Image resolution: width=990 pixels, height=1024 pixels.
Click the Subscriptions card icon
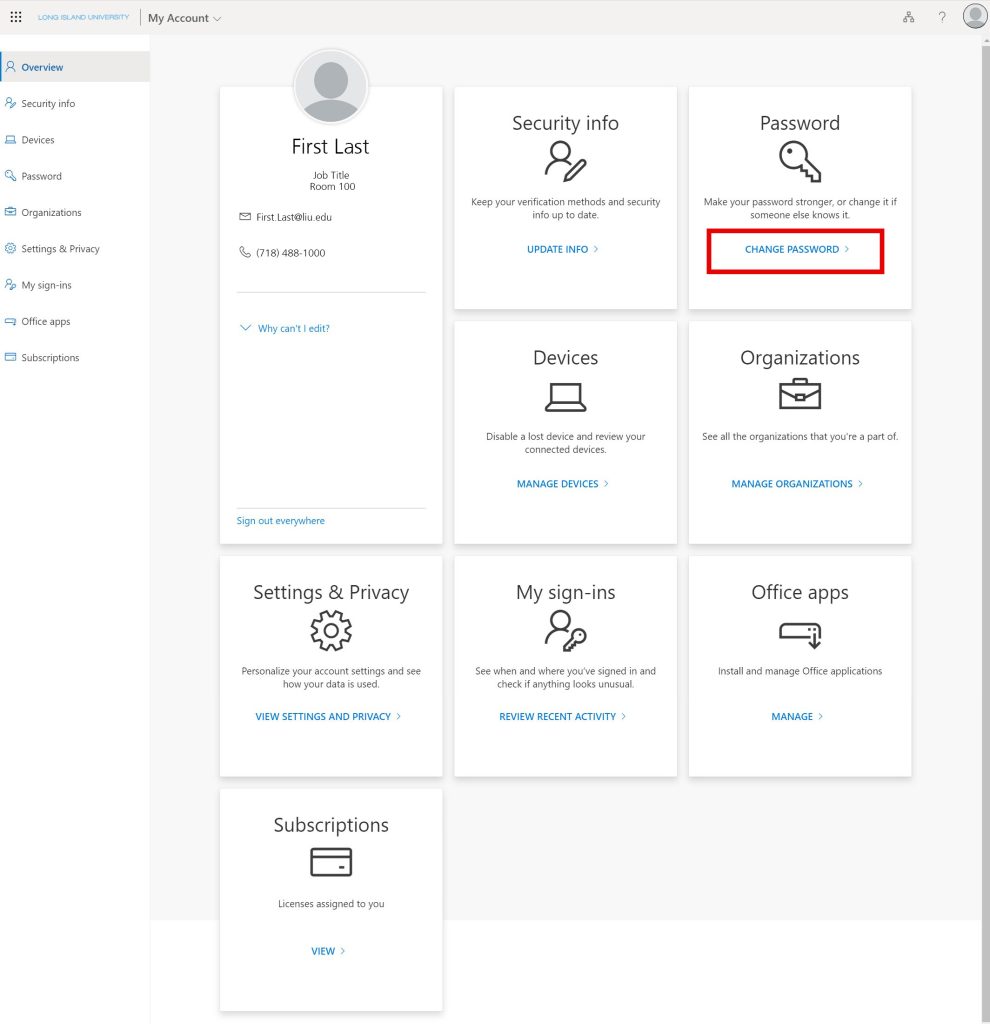(331, 862)
